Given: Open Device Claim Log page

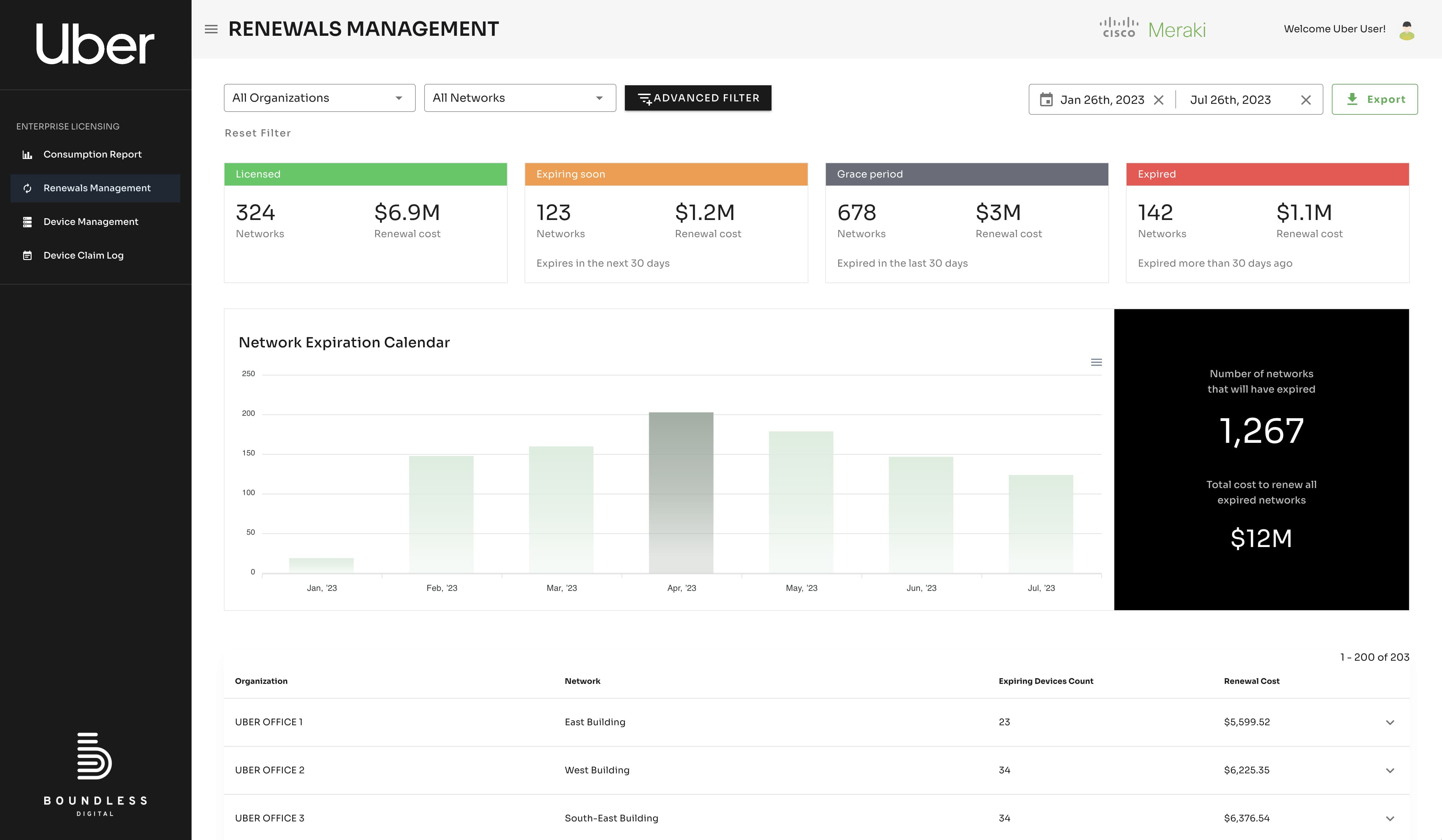Looking at the screenshot, I should (95, 256).
